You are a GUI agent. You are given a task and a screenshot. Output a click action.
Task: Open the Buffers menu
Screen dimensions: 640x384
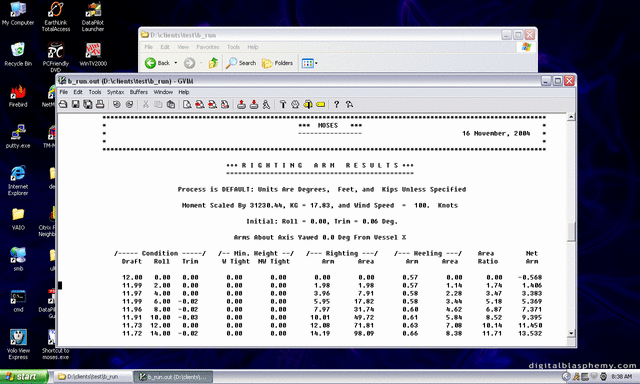[x=139, y=92]
